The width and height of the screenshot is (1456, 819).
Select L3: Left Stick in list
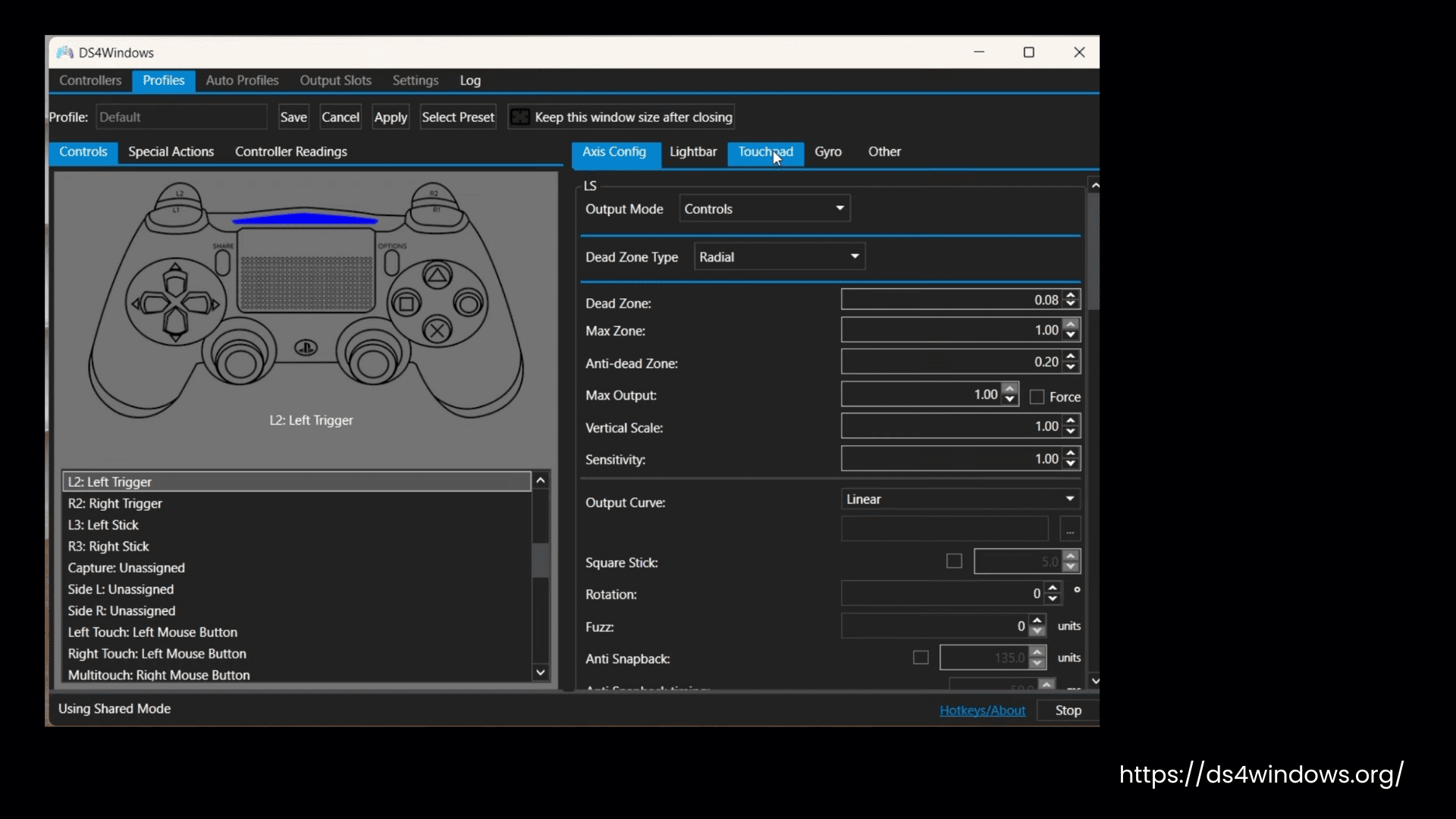tap(297, 525)
